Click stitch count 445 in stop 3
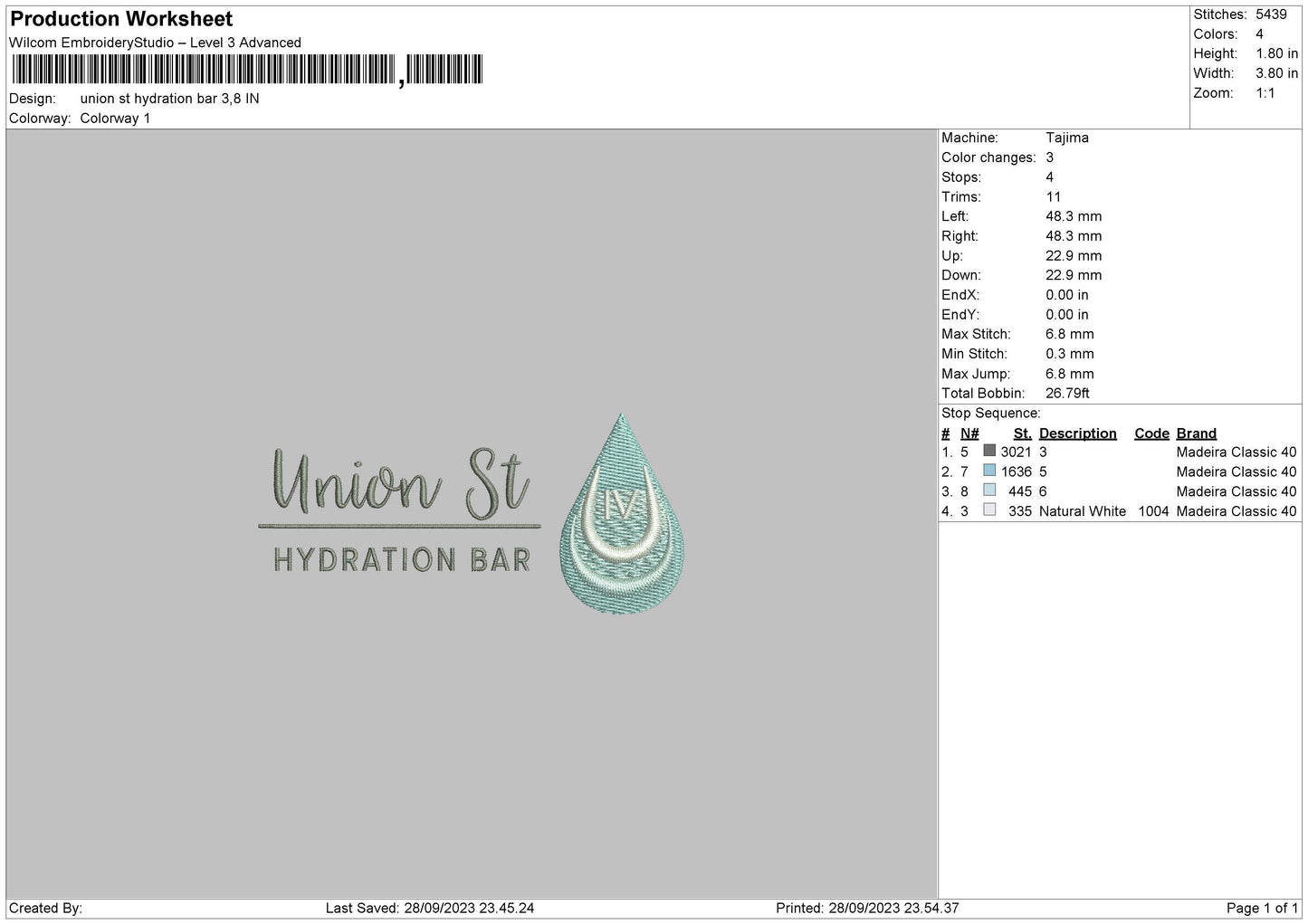The width and height of the screenshot is (1308, 924). (1020, 491)
